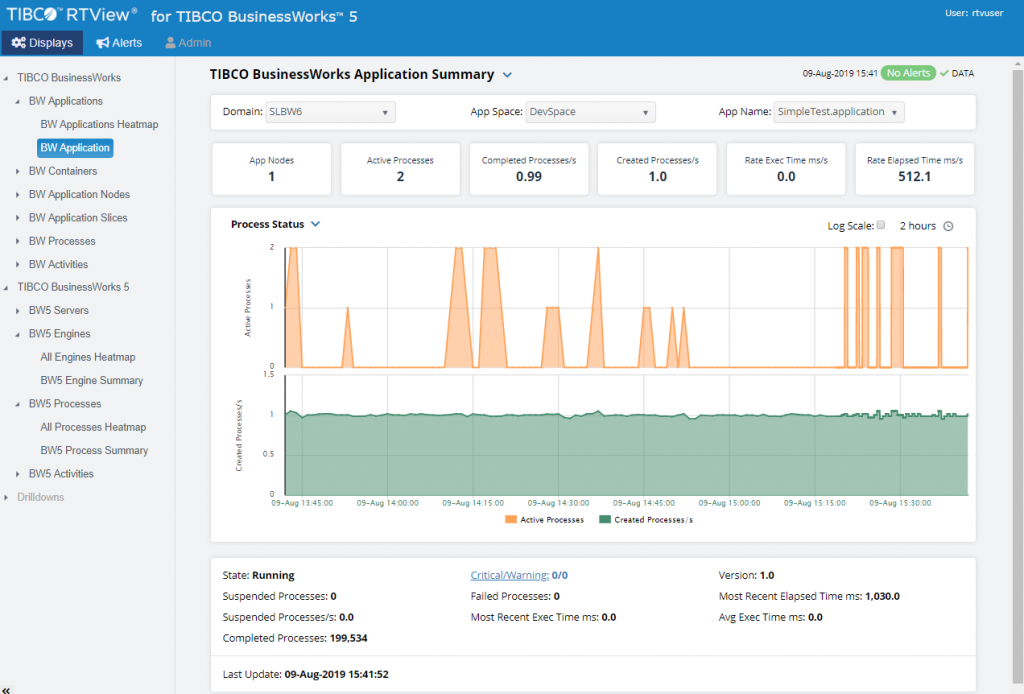Expand the BW Processes node
1024x694 pixels.
[18, 241]
